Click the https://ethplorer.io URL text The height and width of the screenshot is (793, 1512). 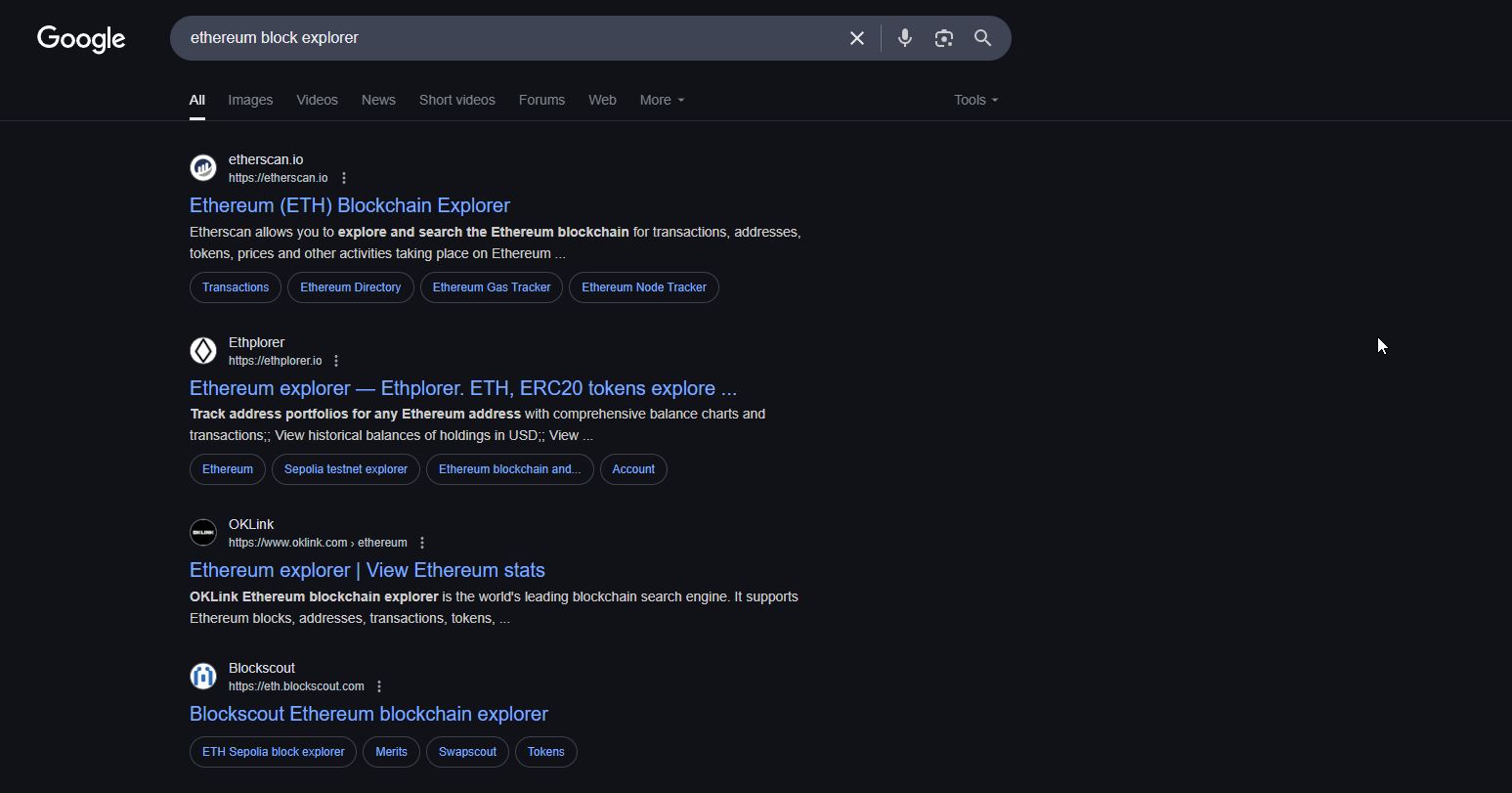click(275, 361)
